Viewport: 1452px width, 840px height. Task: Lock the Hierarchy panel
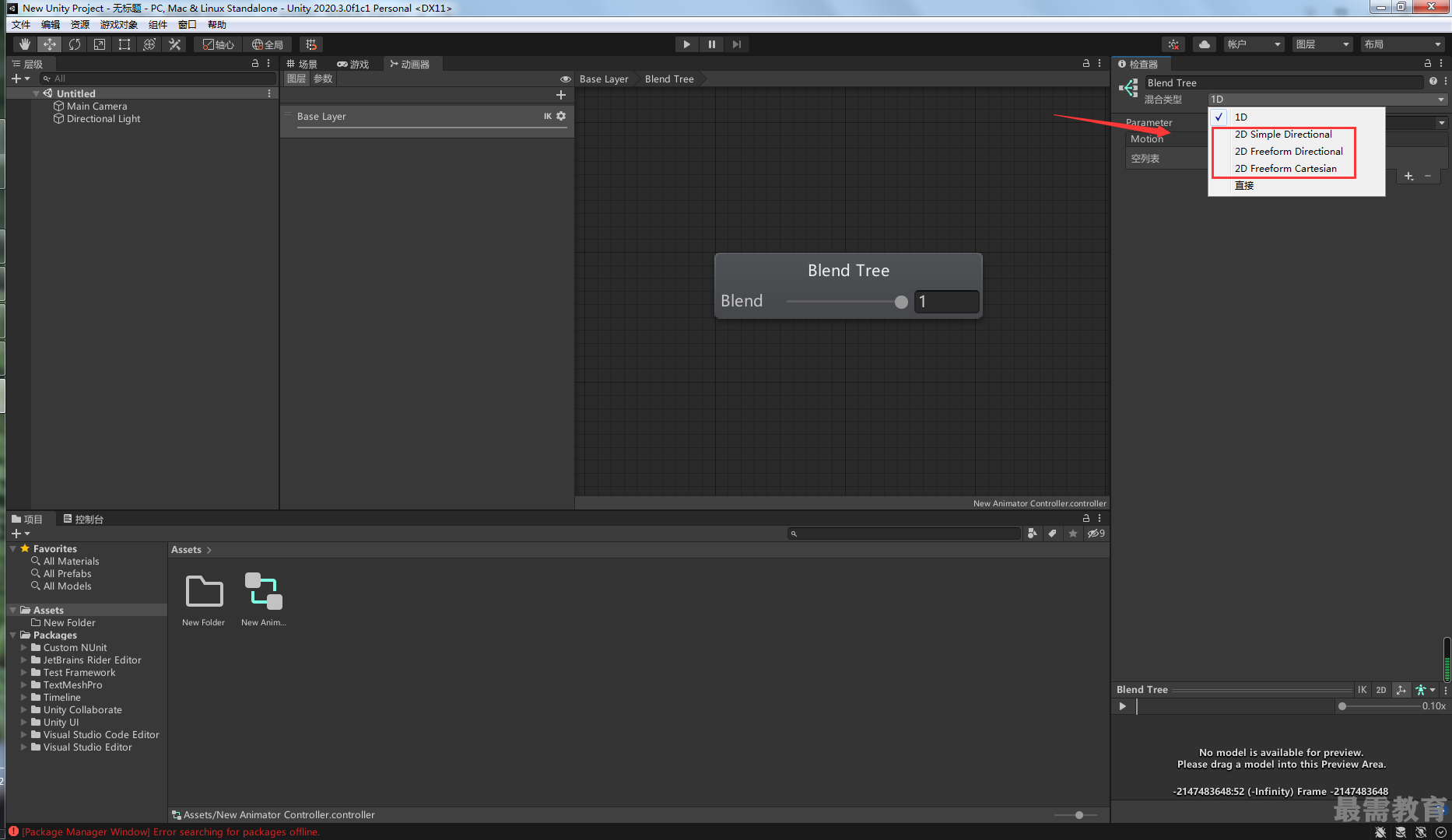click(x=255, y=64)
